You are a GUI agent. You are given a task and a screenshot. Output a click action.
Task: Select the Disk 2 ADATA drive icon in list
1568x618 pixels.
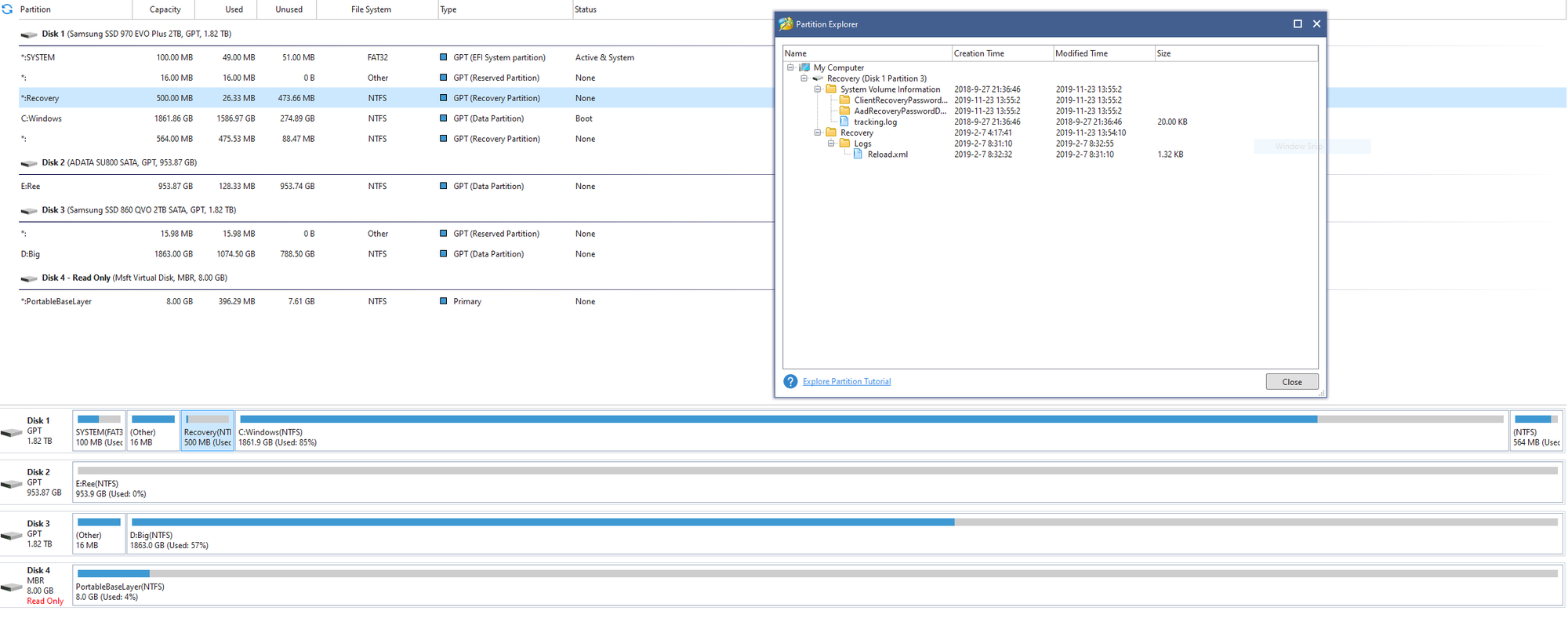coord(29,163)
